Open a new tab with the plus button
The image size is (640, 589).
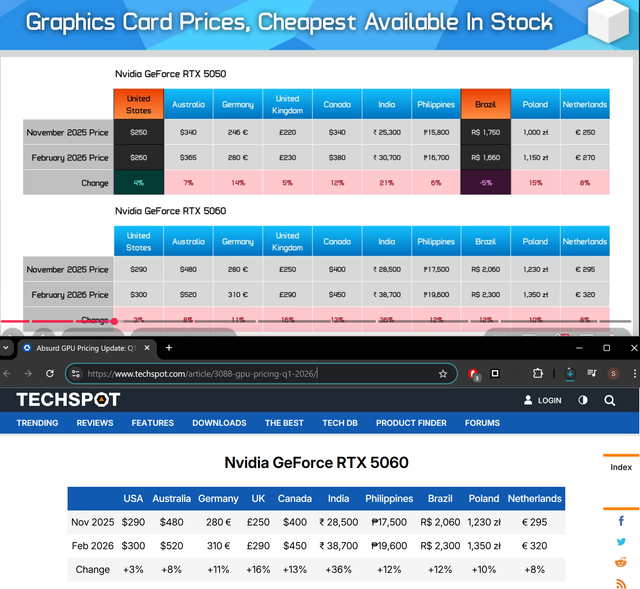point(169,348)
